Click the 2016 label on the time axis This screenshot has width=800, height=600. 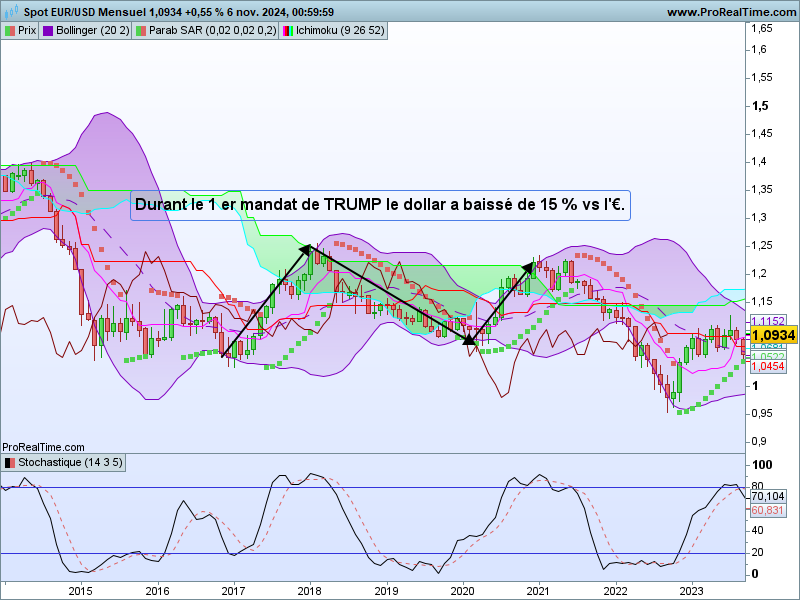point(157,592)
